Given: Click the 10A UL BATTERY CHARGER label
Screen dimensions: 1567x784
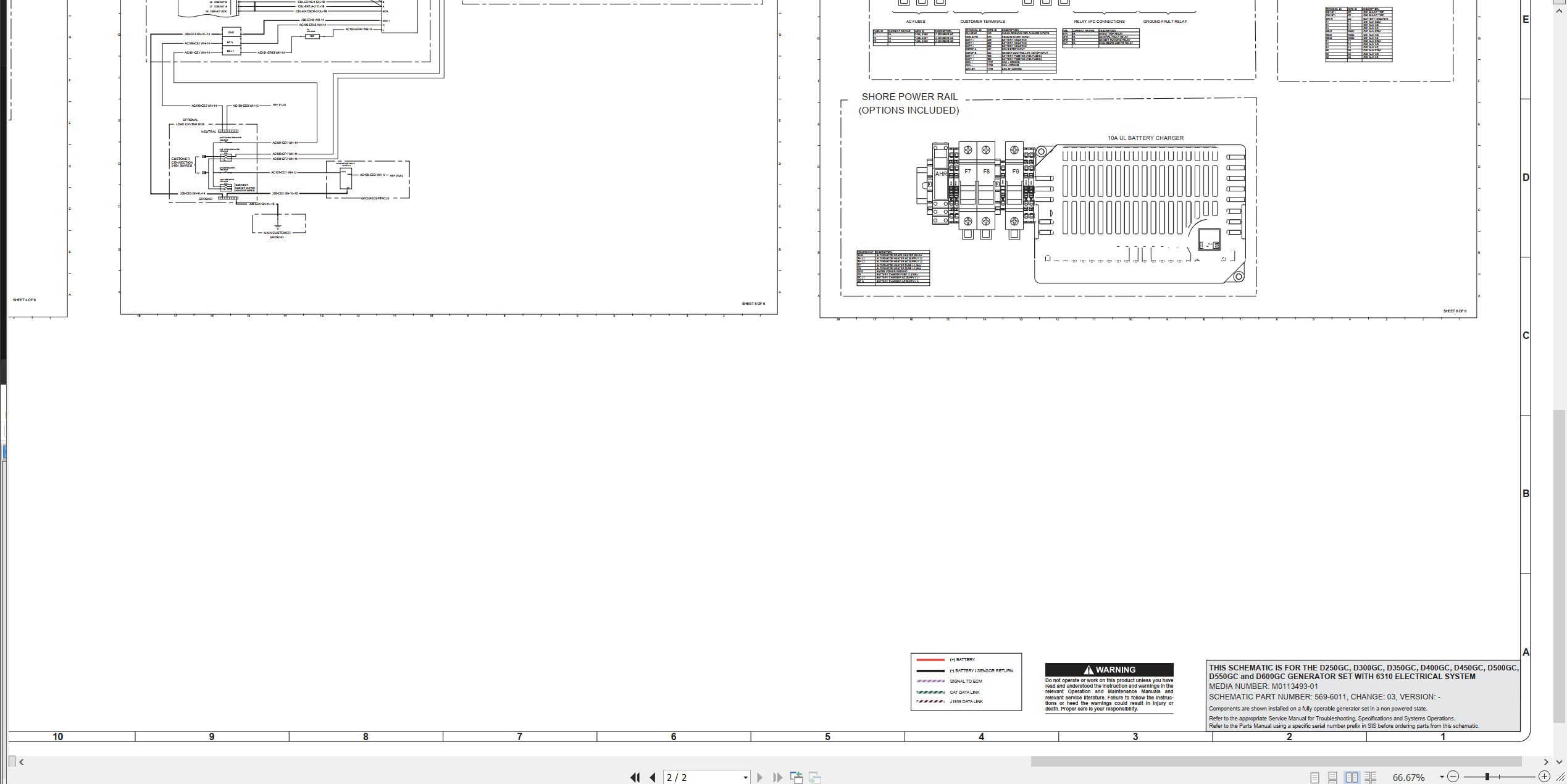Looking at the screenshot, I should click(x=1145, y=138).
